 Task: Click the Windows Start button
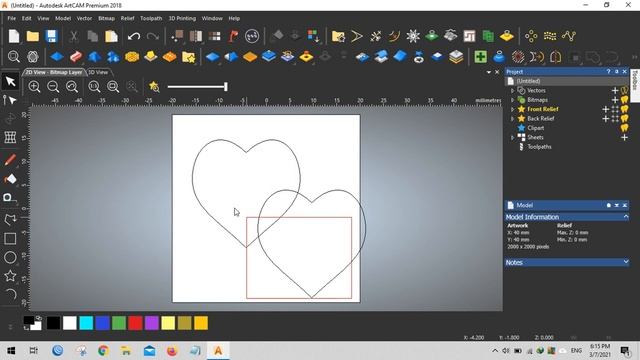pos(11,351)
